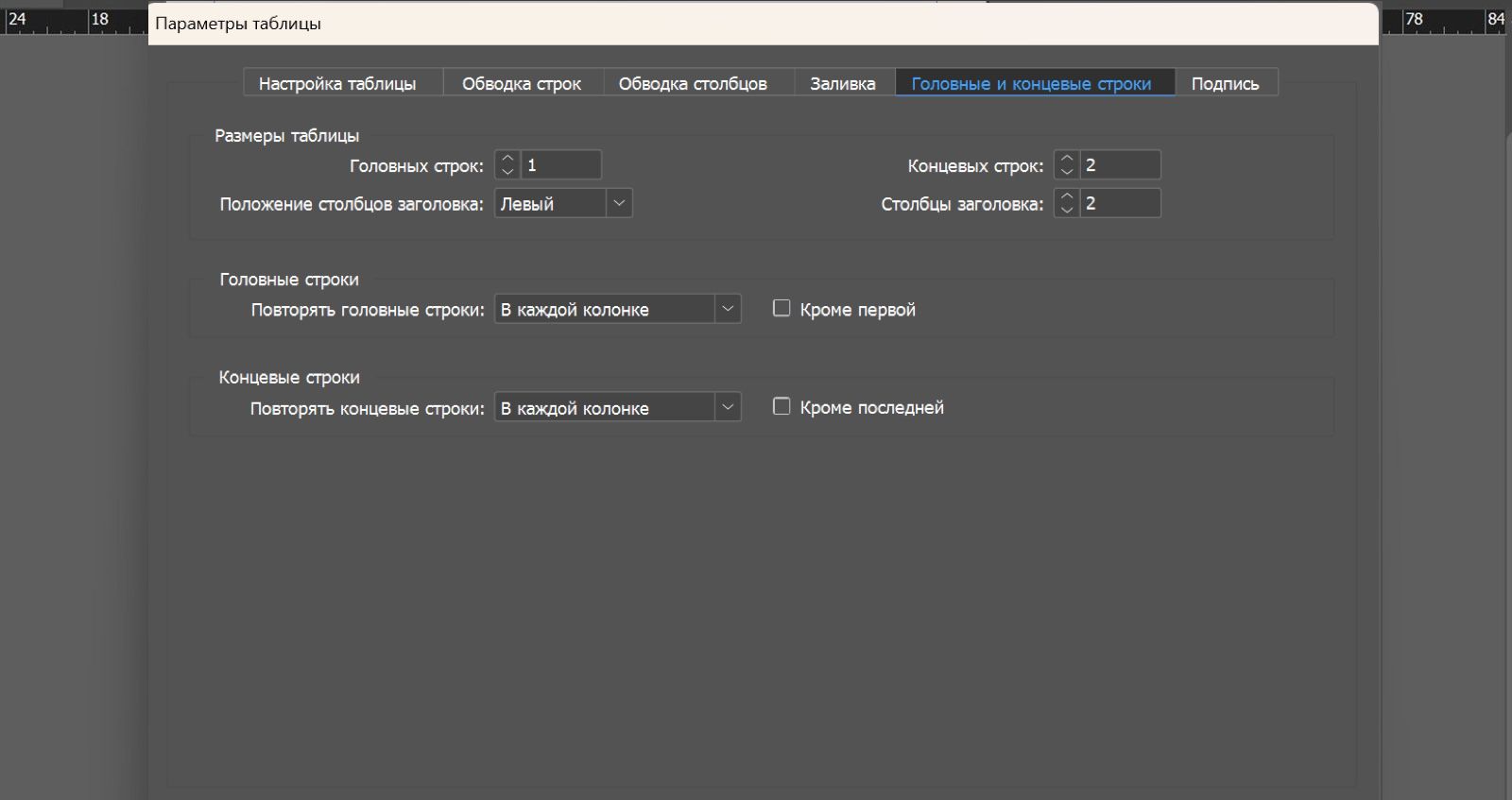Open the Положение столбцов заголовка dropdown
This screenshot has height=800, width=1512.
pos(563,203)
